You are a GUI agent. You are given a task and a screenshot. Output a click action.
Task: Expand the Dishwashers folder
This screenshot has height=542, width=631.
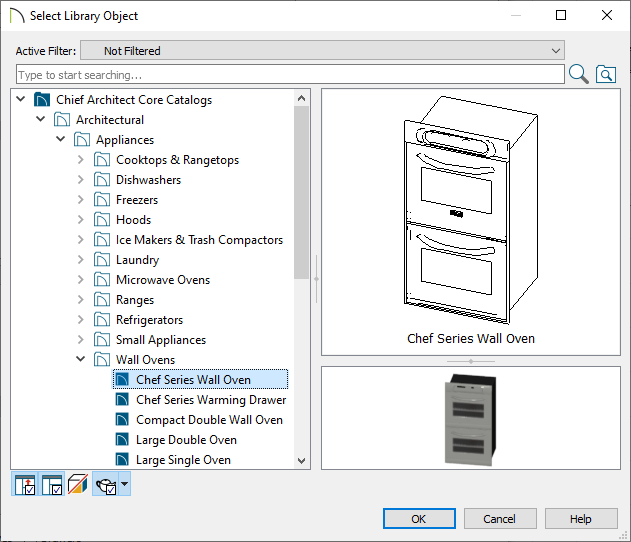[x=80, y=179]
